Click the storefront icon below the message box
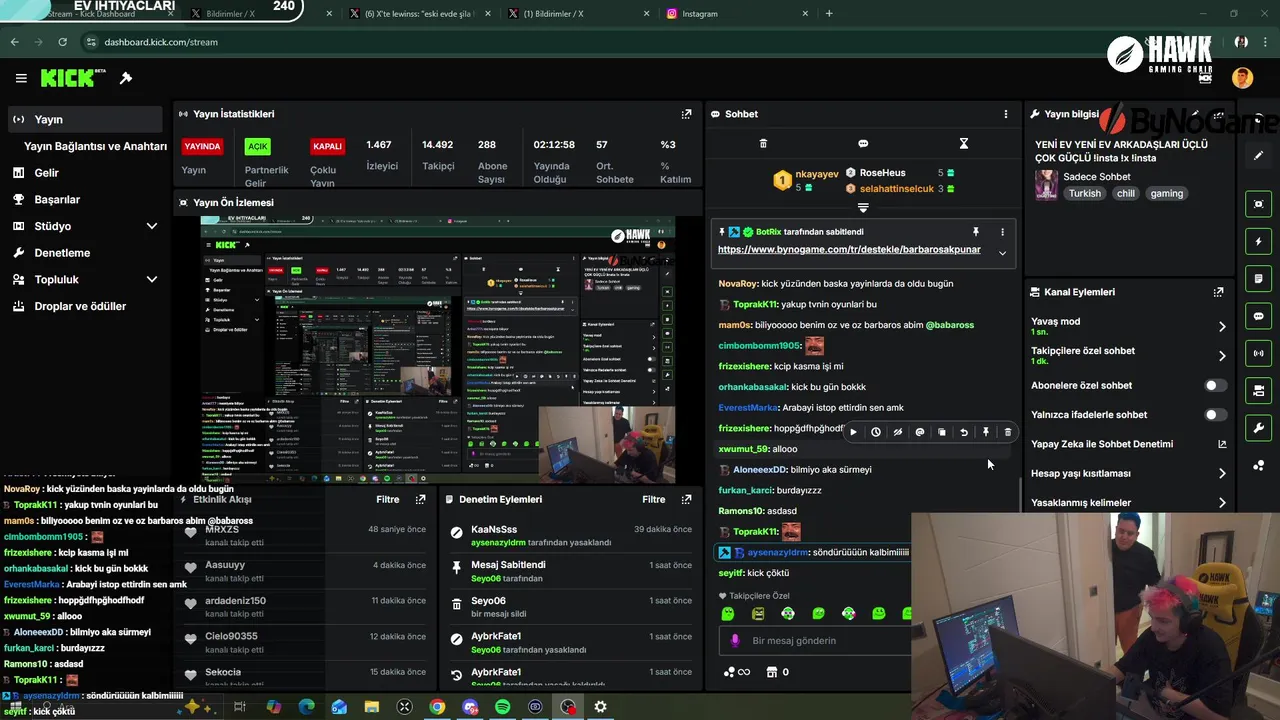The height and width of the screenshot is (720, 1280). pos(771,672)
